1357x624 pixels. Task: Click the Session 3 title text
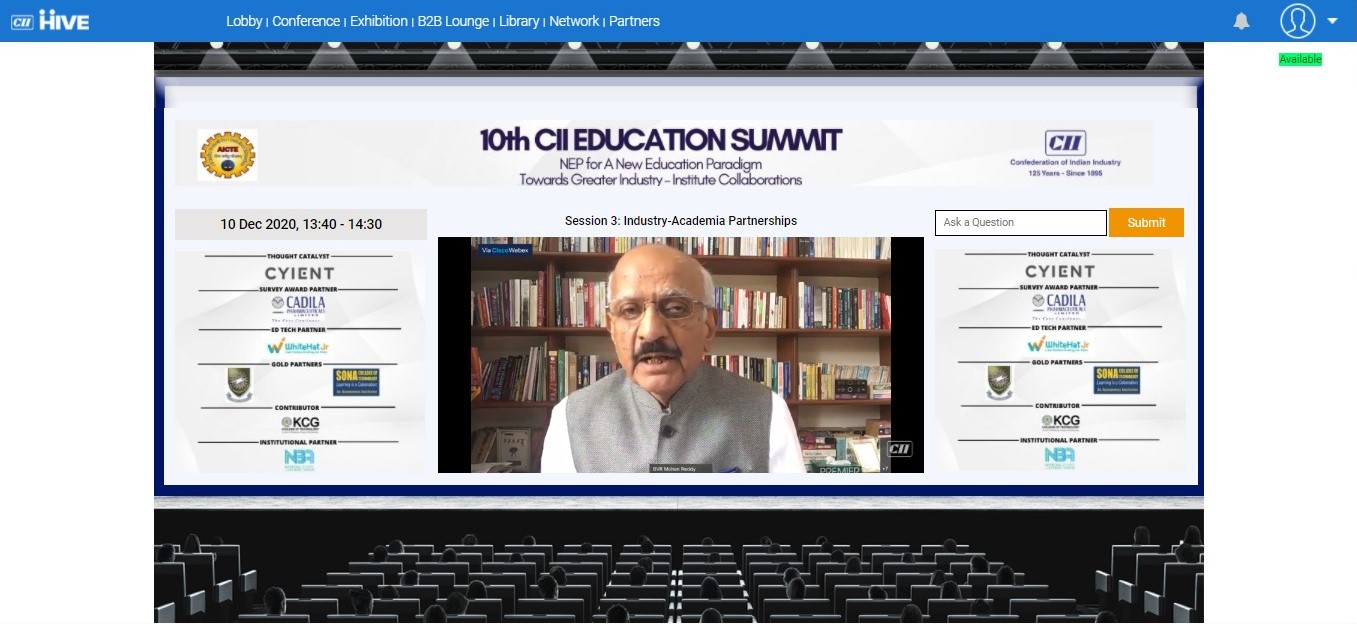point(681,220)
